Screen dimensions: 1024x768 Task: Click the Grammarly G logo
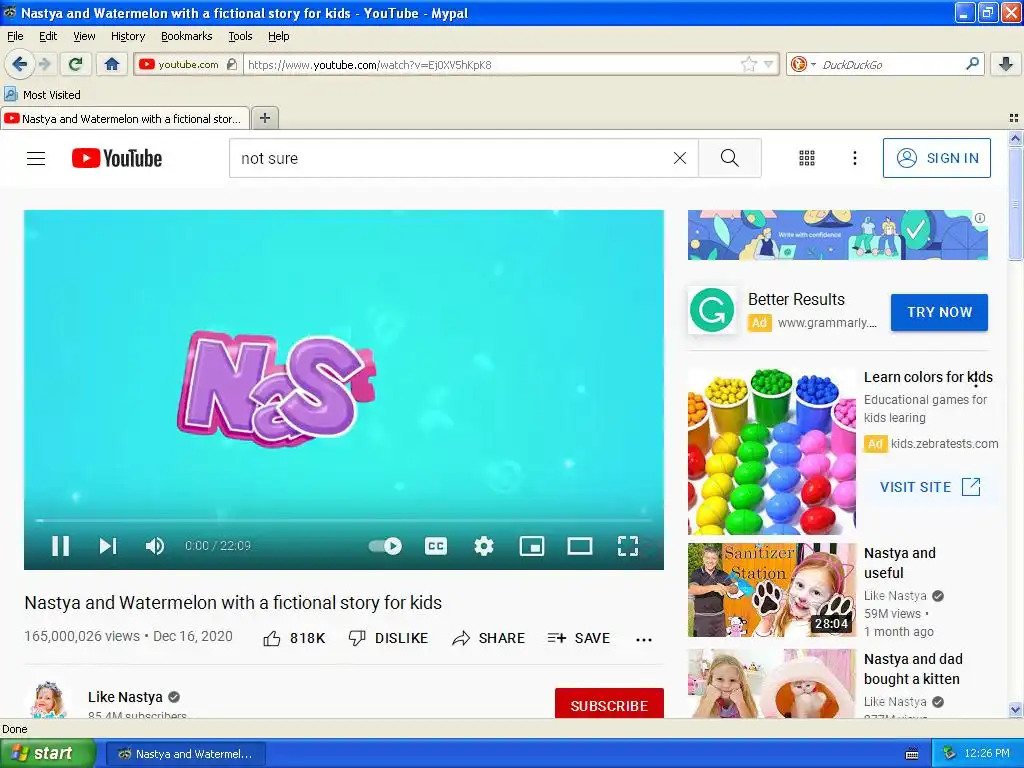tap(712, 310)
